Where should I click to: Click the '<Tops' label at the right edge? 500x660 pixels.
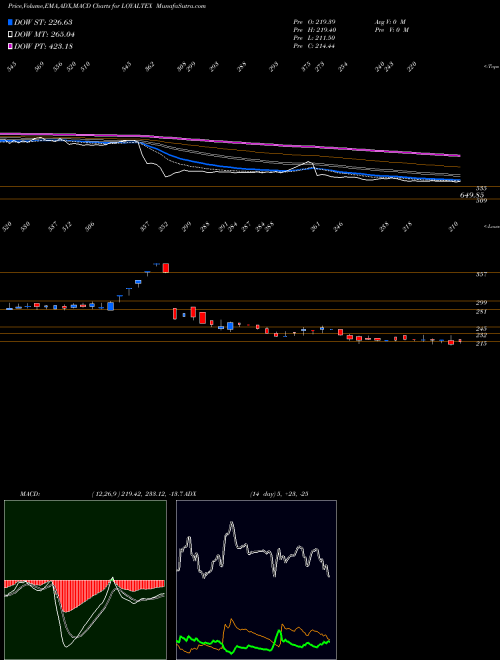[492, 67]
